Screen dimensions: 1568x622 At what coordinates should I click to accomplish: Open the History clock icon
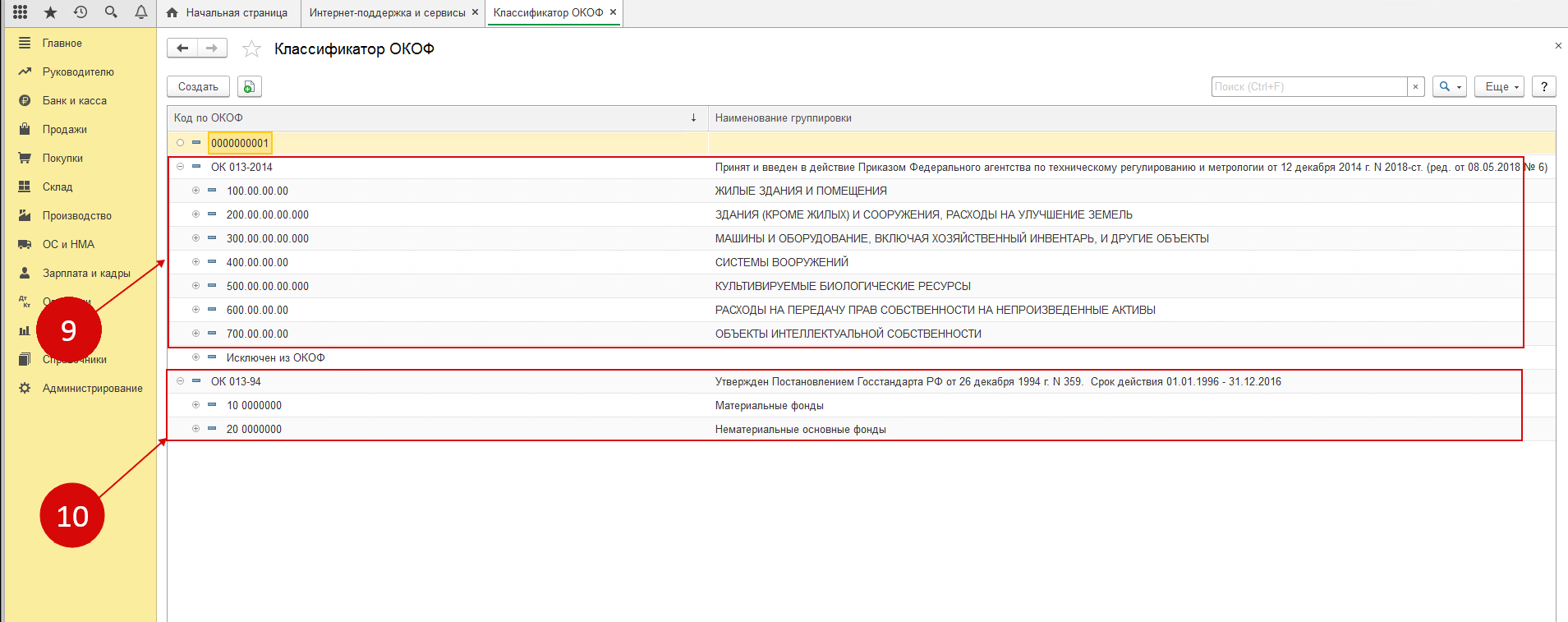click(80, 12)
